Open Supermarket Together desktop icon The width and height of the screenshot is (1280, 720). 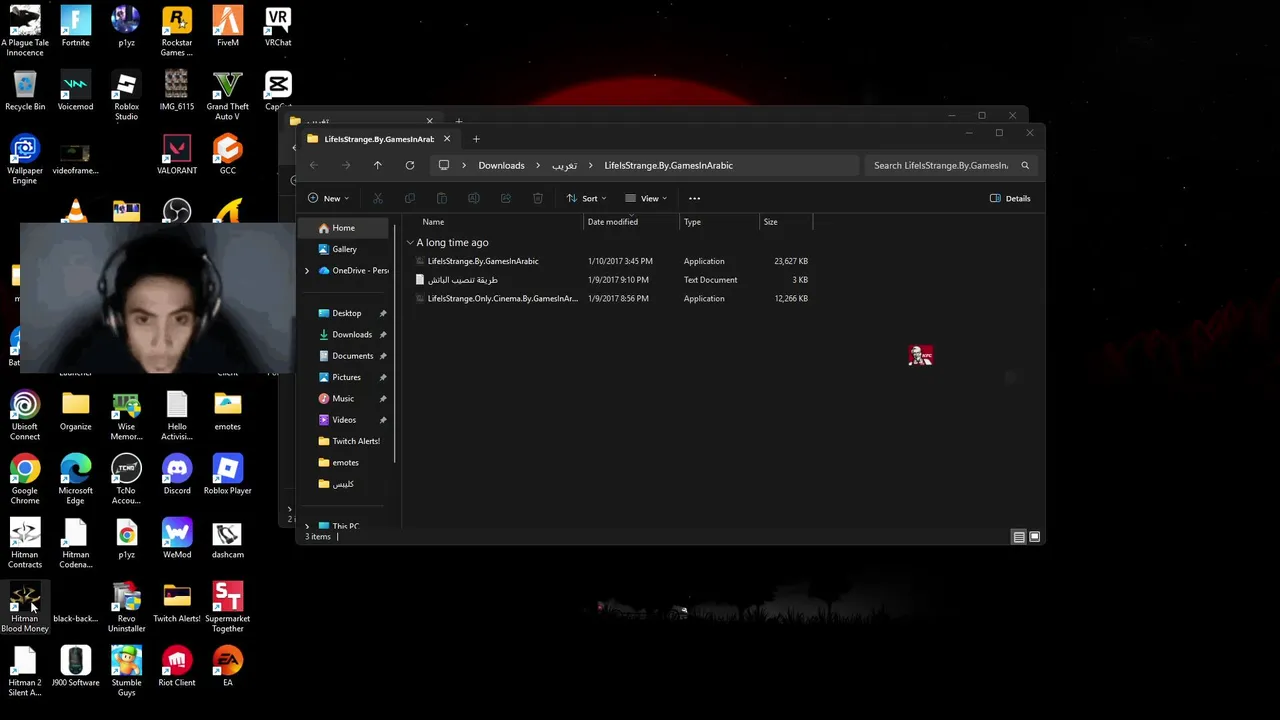pos(227,608)
